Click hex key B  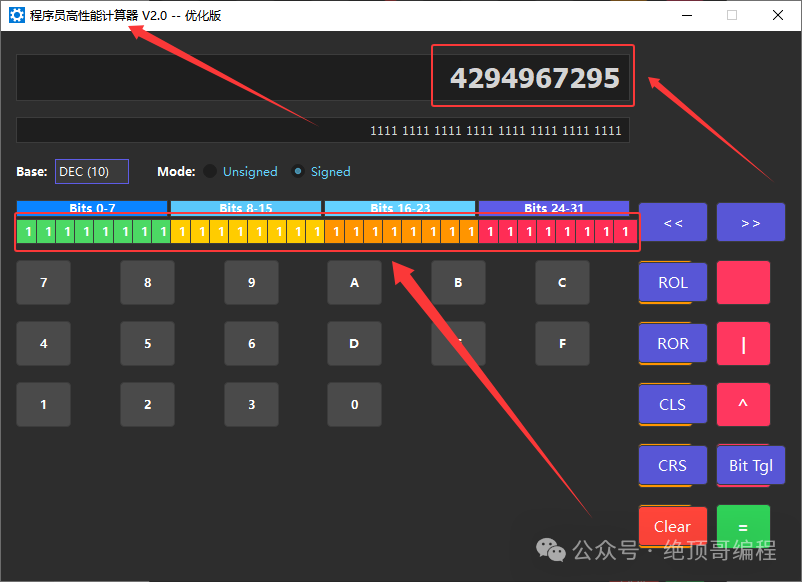pyautogui.click(x=458, y=282)
